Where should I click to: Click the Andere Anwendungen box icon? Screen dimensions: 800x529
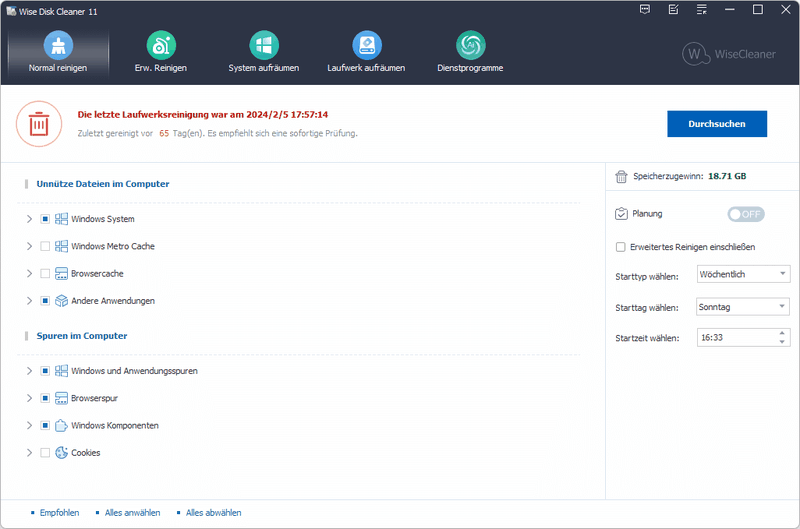(x=61, y=301)
